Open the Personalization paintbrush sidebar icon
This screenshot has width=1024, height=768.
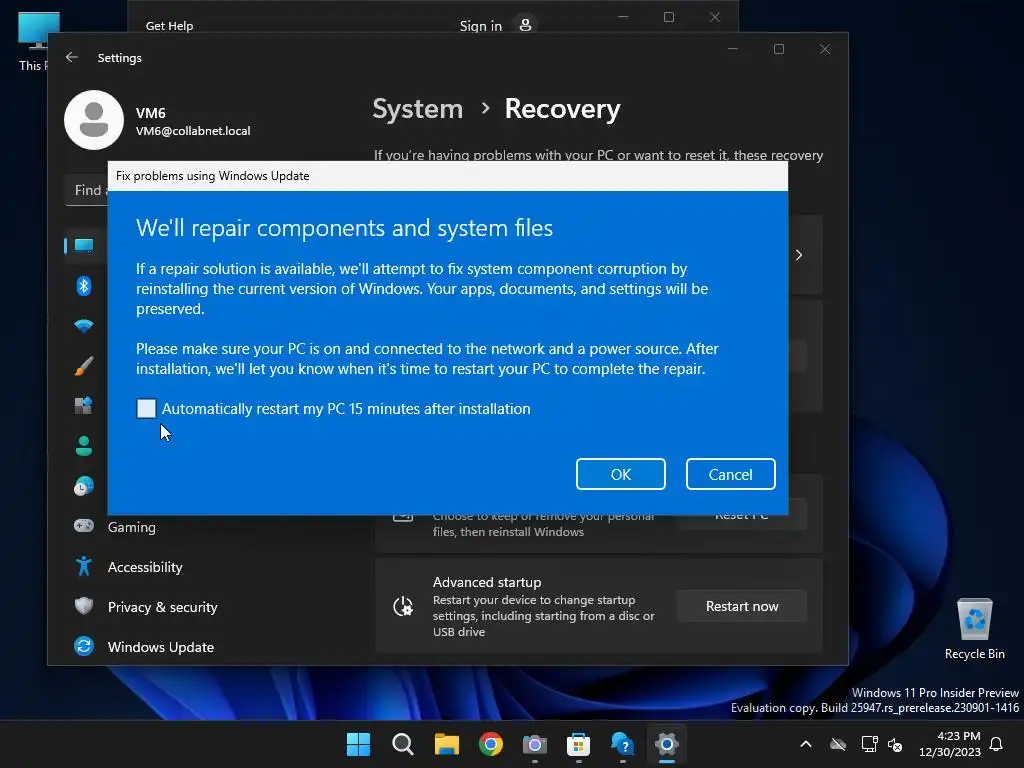[84, 366]
